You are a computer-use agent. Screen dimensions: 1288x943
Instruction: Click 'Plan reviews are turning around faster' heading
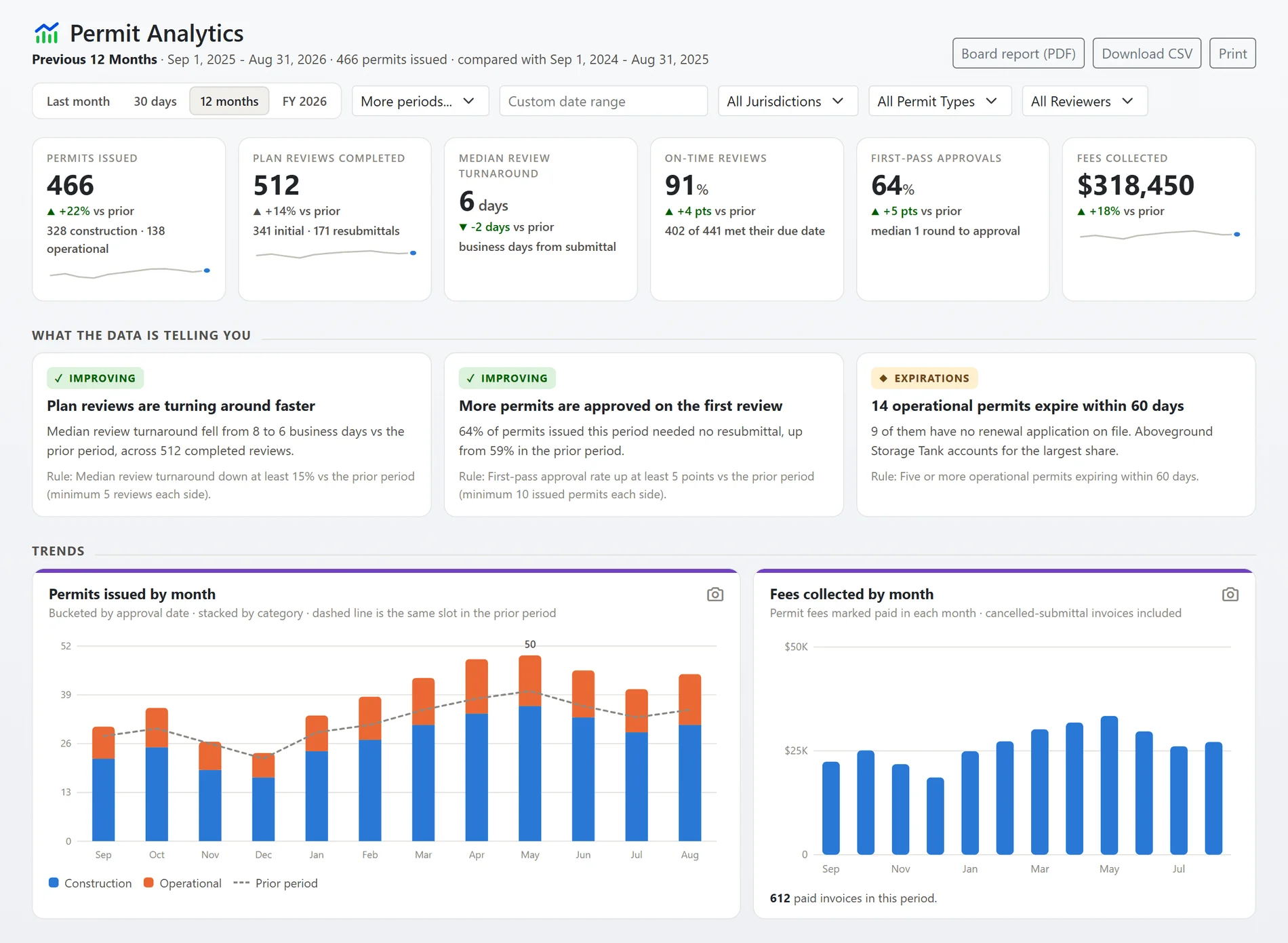click(x=181, y=405)
